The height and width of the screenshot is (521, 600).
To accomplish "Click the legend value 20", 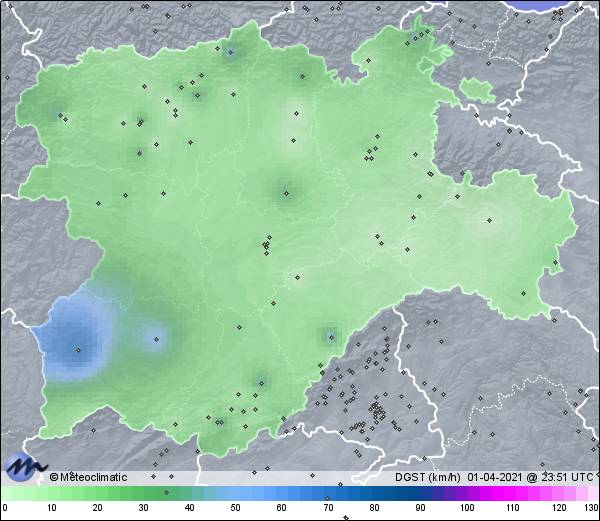I will tap(98, 508).
